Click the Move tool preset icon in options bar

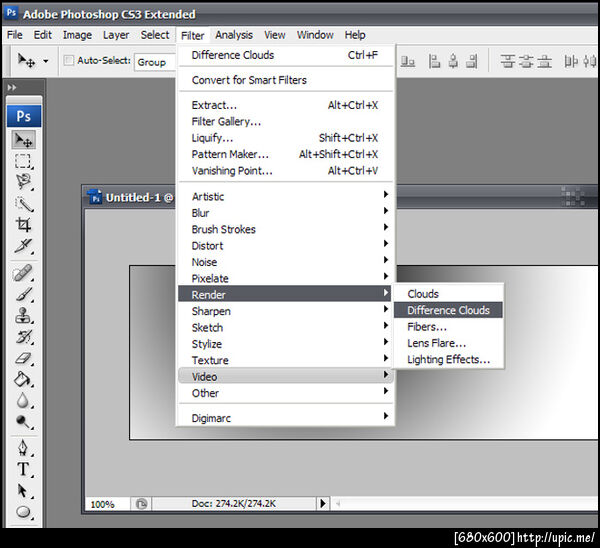point(26,60)
